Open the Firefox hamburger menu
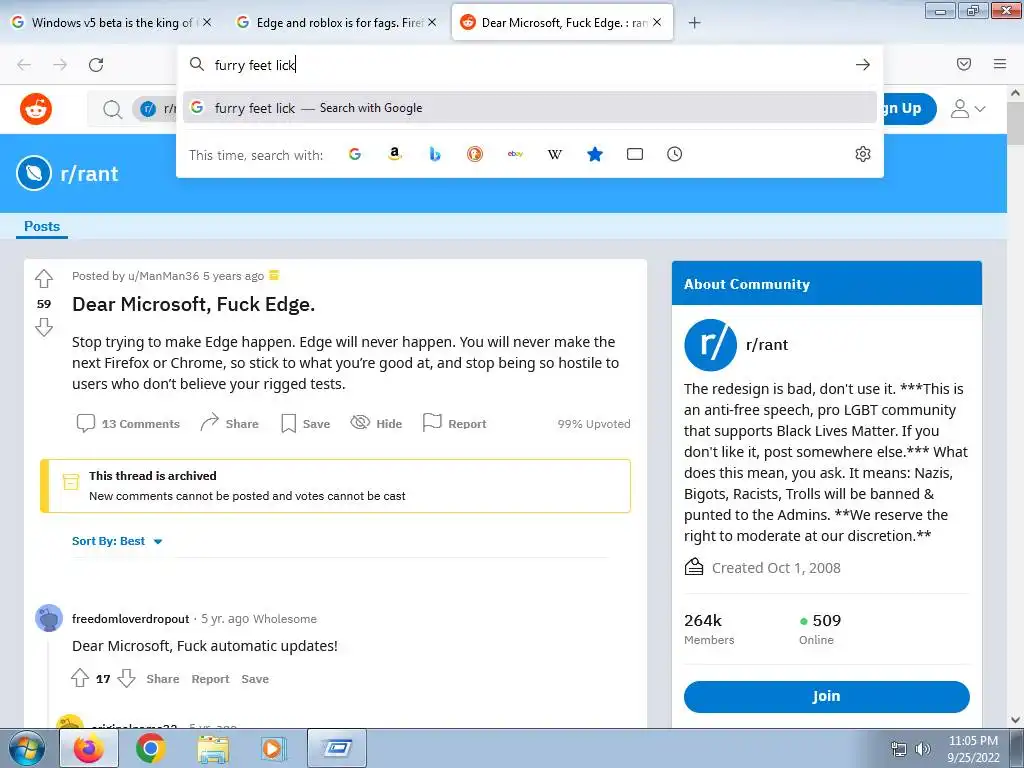The image size is (1024, 768). (1000, 64)
